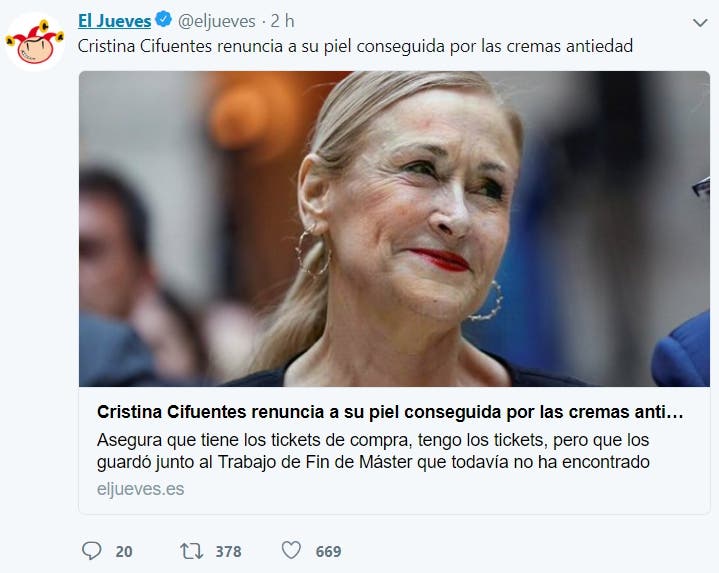Open the El Jueves profile name link
The width and height of the screenshot is (719, 573).
(x=114, y=21)
